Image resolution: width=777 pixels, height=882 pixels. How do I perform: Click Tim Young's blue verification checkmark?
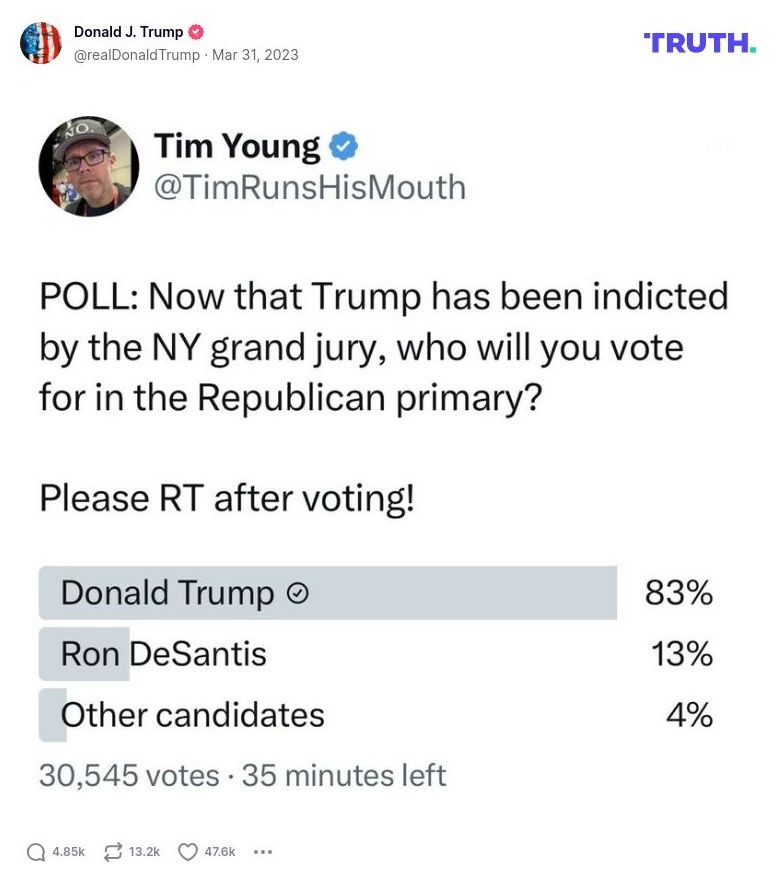pos(343,144)
